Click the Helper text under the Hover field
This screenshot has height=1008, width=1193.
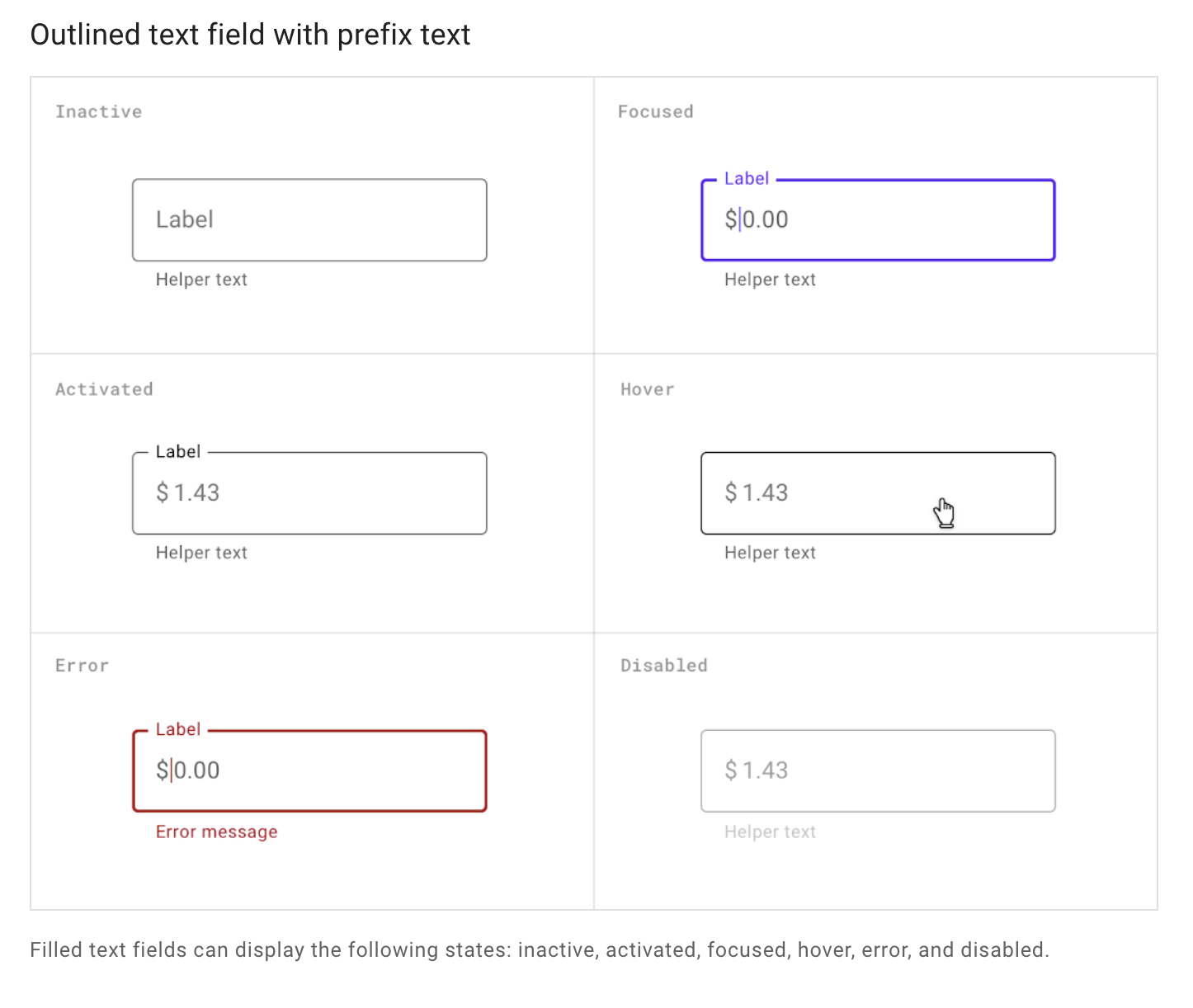click(x=769, y=553)
